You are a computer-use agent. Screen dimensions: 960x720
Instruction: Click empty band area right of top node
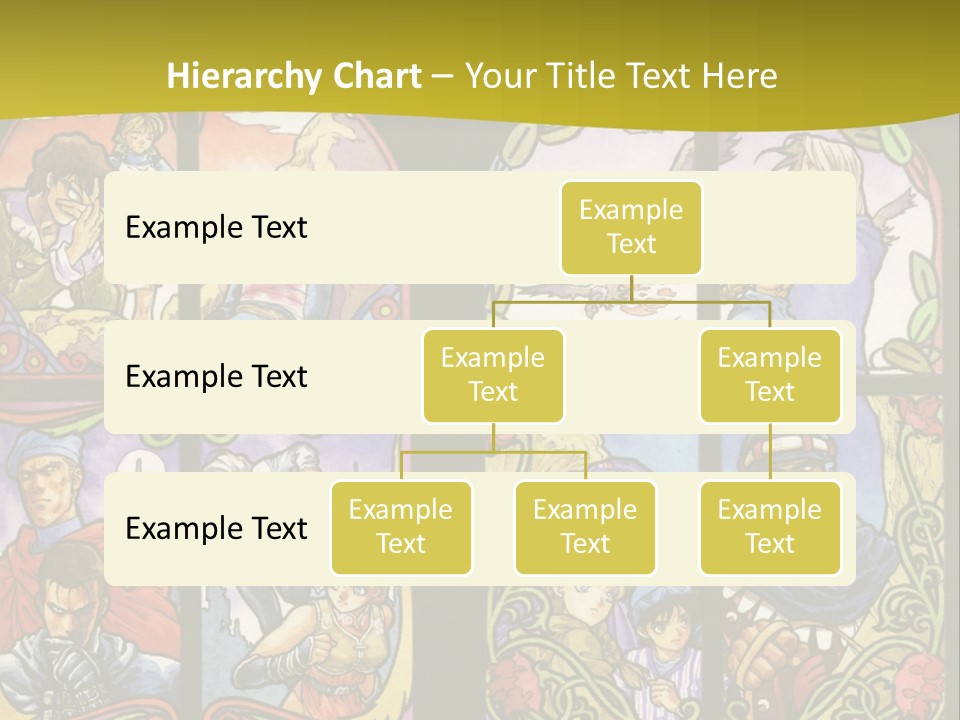(780, 227)
